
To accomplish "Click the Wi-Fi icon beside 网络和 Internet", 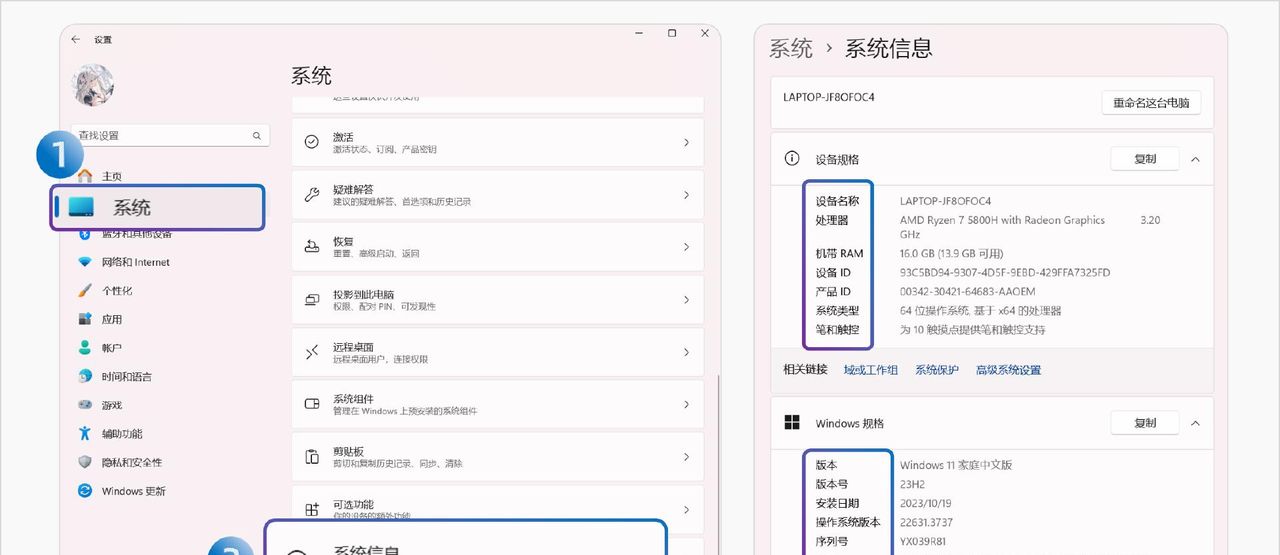I will point(85,262).
